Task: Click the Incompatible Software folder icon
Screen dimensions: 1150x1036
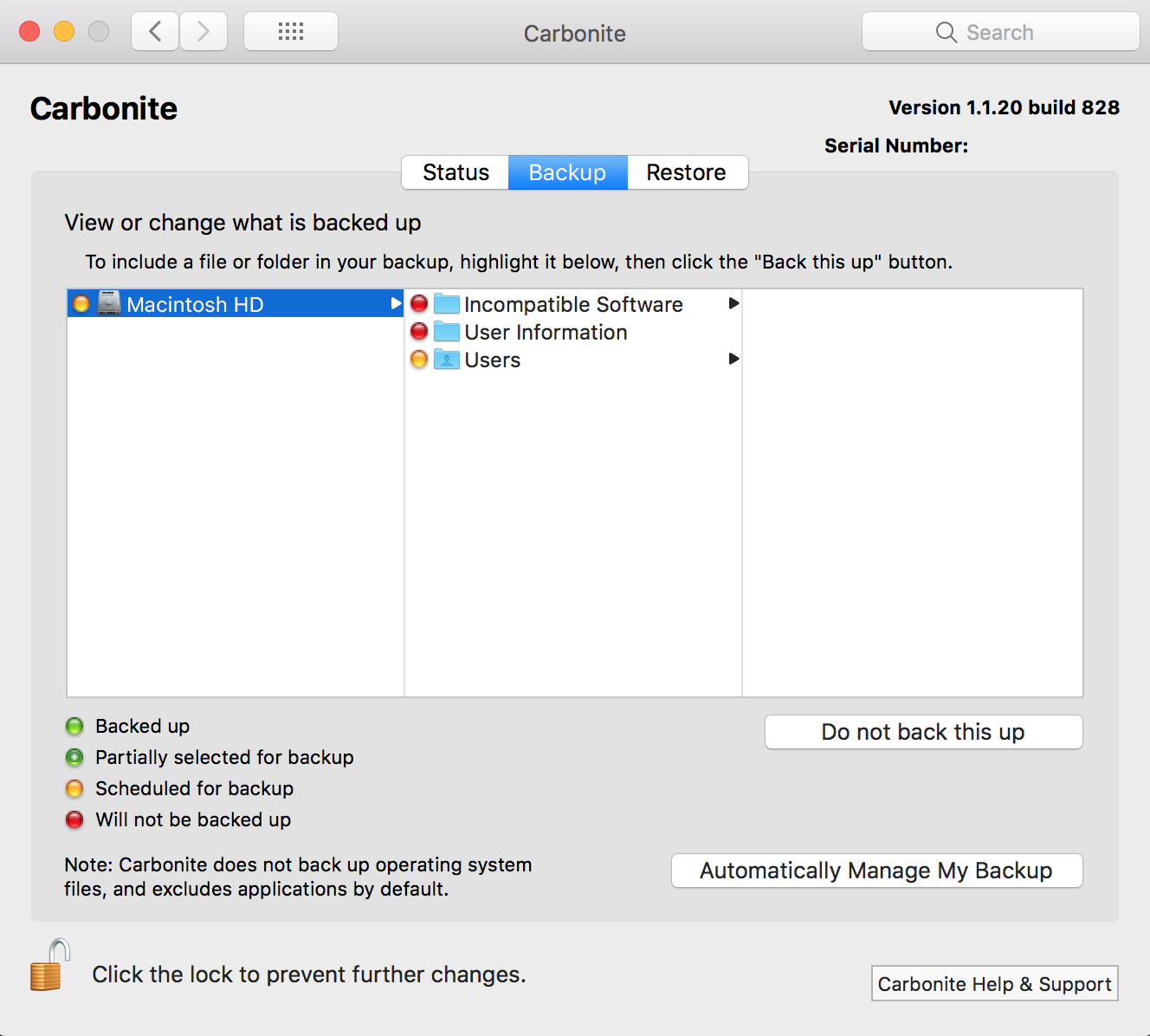Action: point(447,304)
